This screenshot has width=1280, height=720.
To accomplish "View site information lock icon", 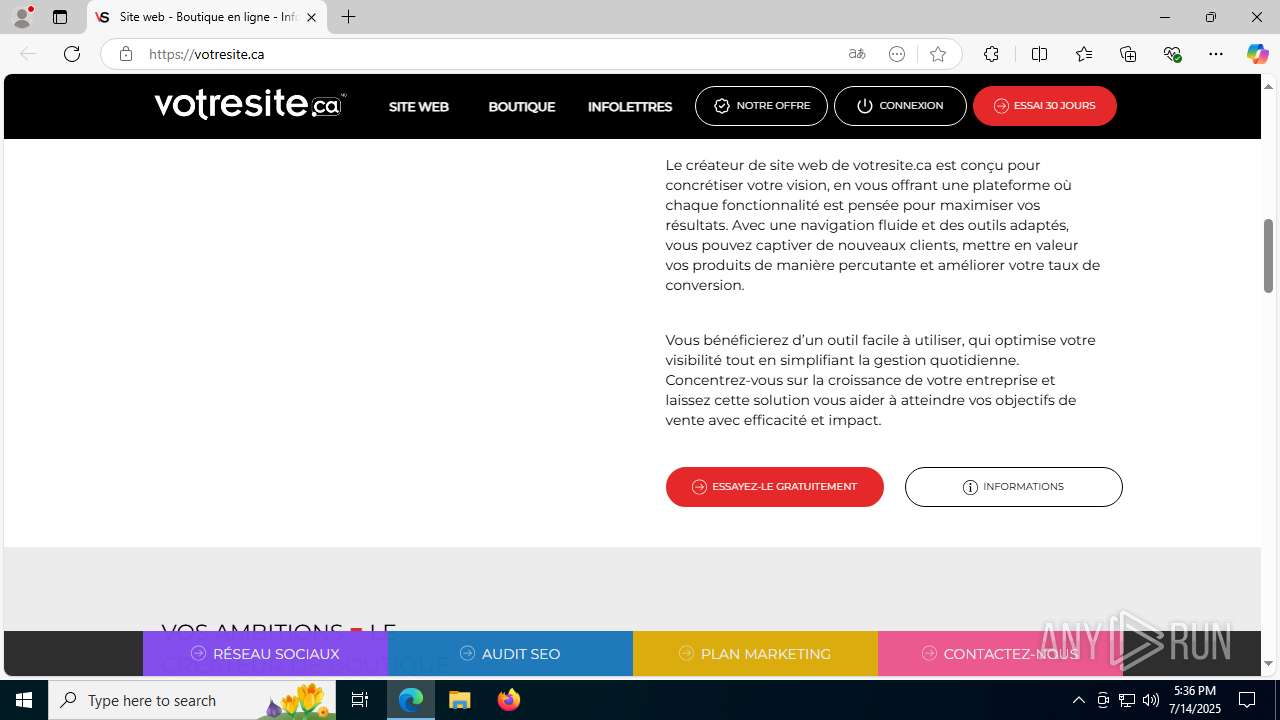I will pyautogui.click(x=125, y=54).
